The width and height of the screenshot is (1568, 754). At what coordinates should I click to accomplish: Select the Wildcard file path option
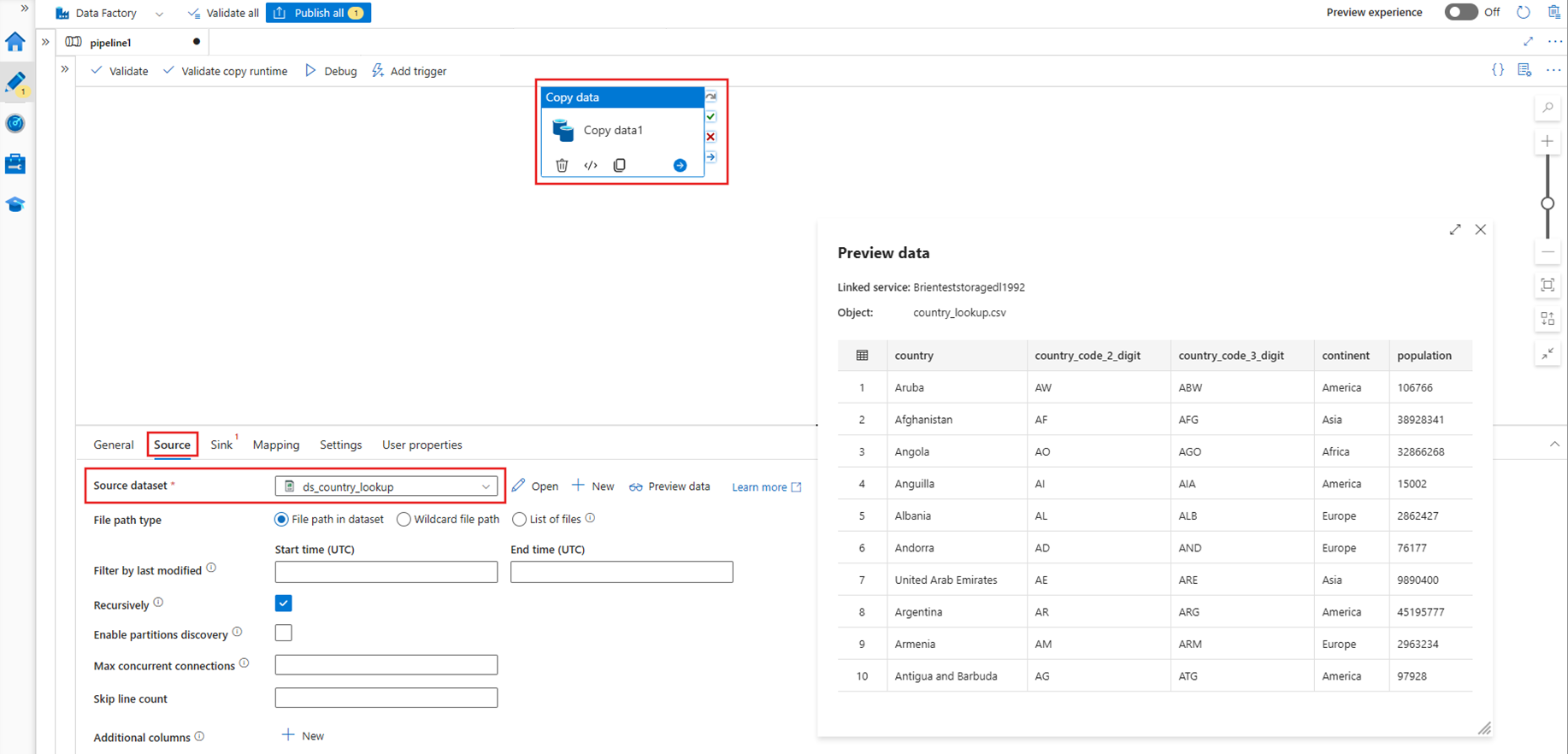point(404,520)
